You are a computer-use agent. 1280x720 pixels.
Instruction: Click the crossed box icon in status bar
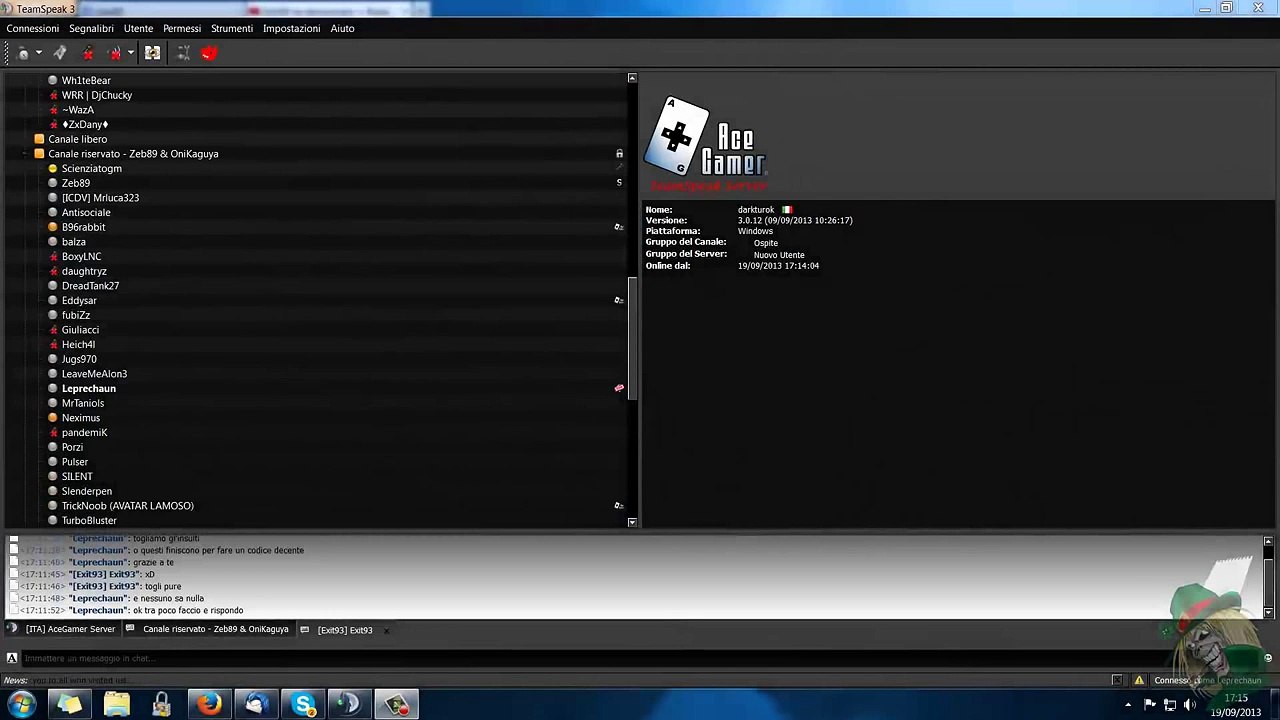click(1117, 680)
